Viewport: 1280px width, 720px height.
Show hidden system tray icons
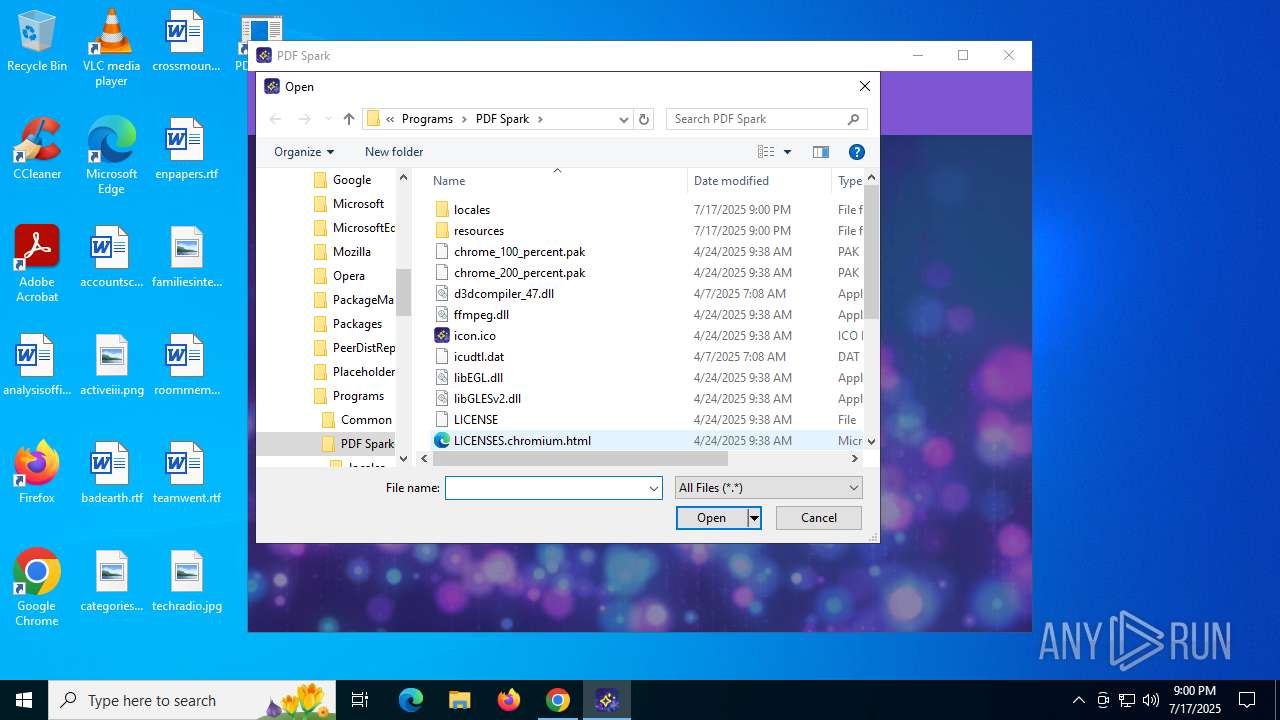(x=1078, y=700)
